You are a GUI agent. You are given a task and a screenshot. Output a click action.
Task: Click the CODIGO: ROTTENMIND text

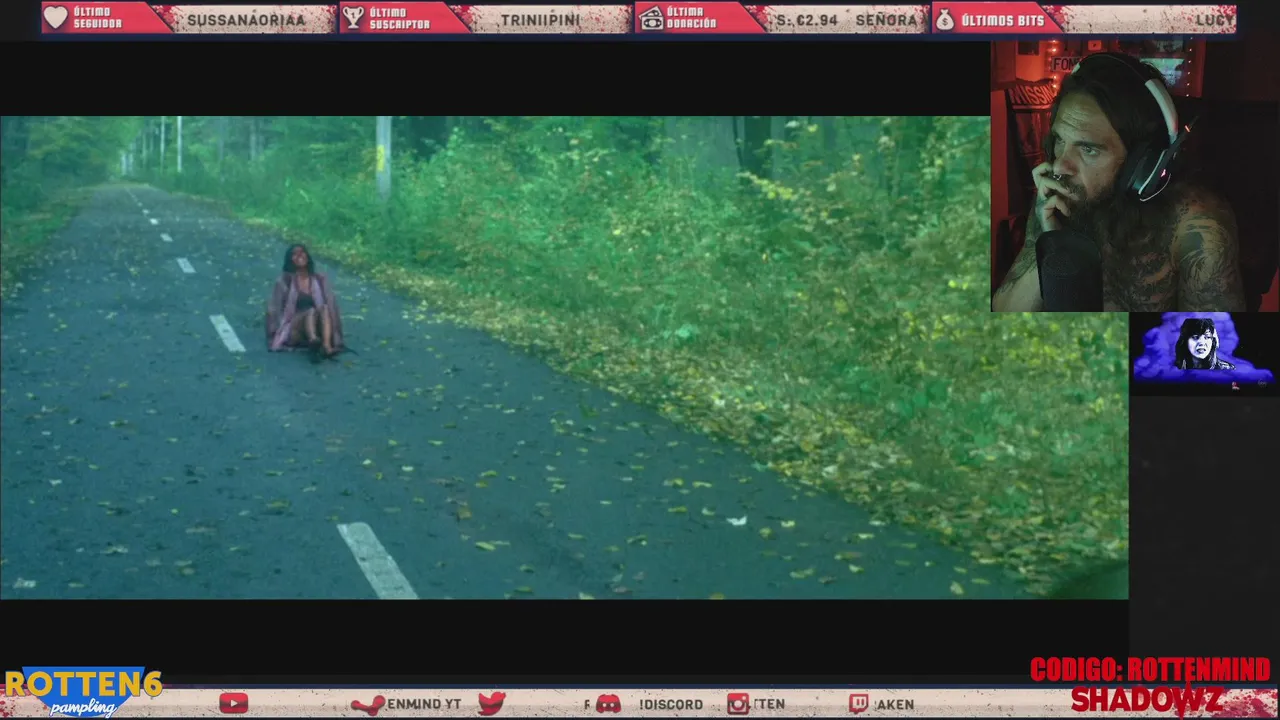(1150, 670)
